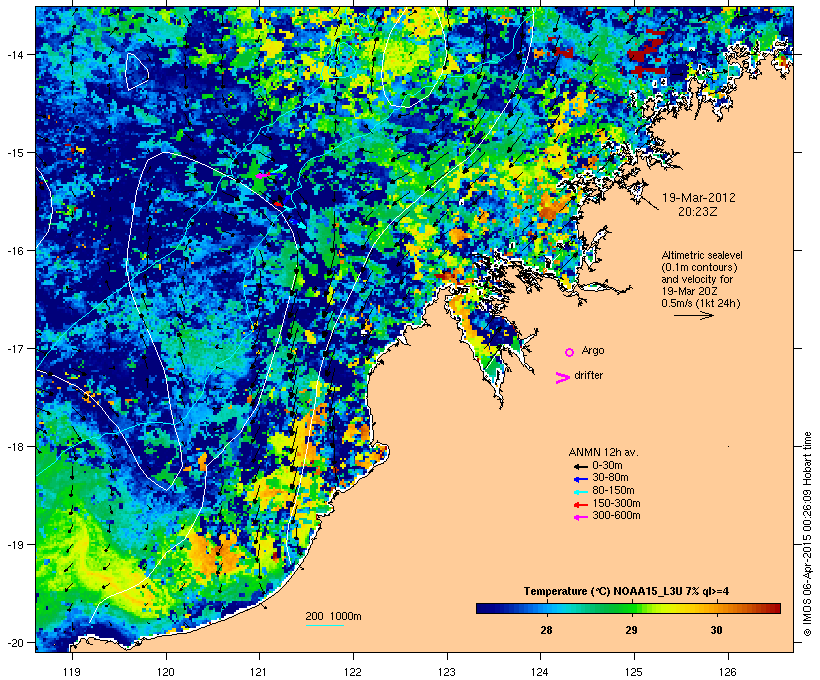Click the latitude axis label -19

(x=14, y=545)
